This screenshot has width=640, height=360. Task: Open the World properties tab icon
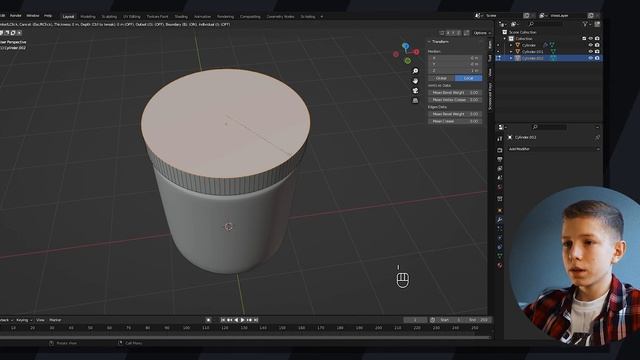(500, 187)
